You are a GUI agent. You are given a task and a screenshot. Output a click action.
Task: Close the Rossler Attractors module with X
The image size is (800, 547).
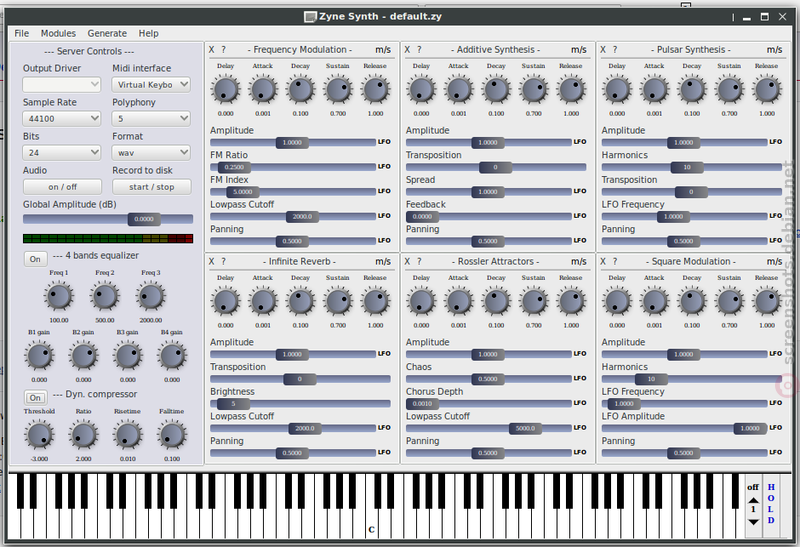[407, 261]
